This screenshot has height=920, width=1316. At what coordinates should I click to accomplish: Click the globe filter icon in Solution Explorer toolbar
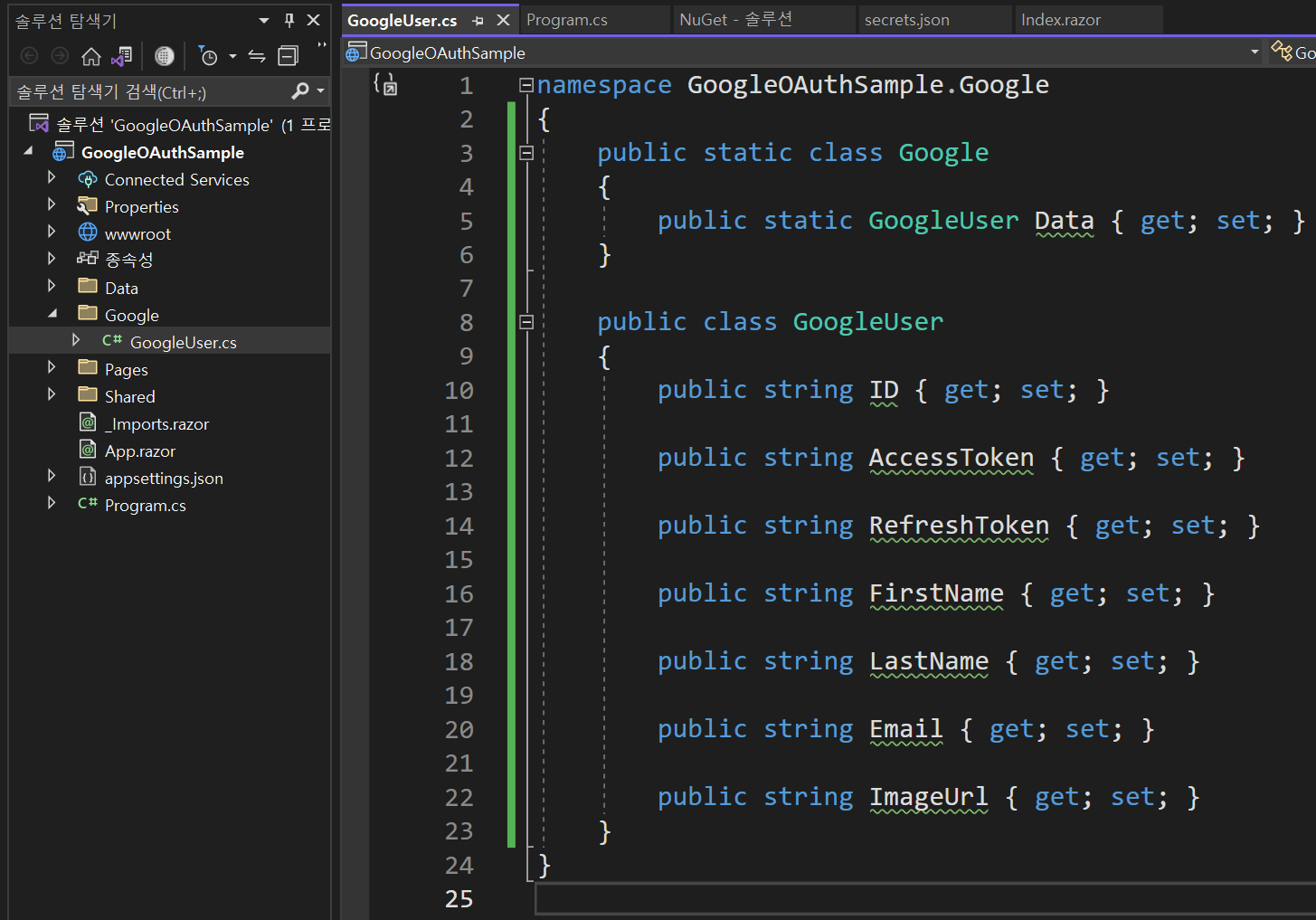pos(165,57)
